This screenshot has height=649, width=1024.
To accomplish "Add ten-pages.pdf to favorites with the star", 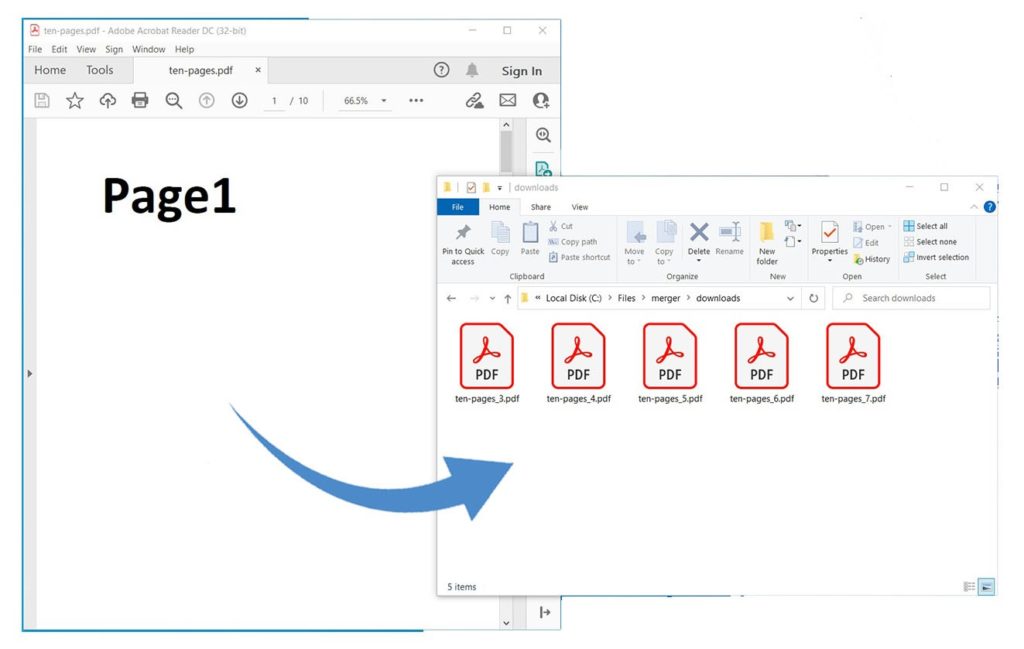I will click(x=74, y=101).
